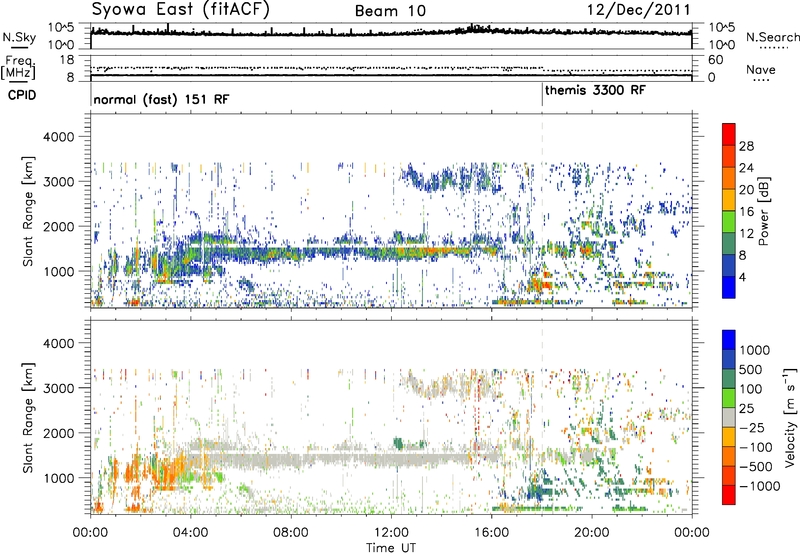This screenshot has height=554, width=800.
Task: Click the '28' power colorbar label
Action: (x=746, y=146)
